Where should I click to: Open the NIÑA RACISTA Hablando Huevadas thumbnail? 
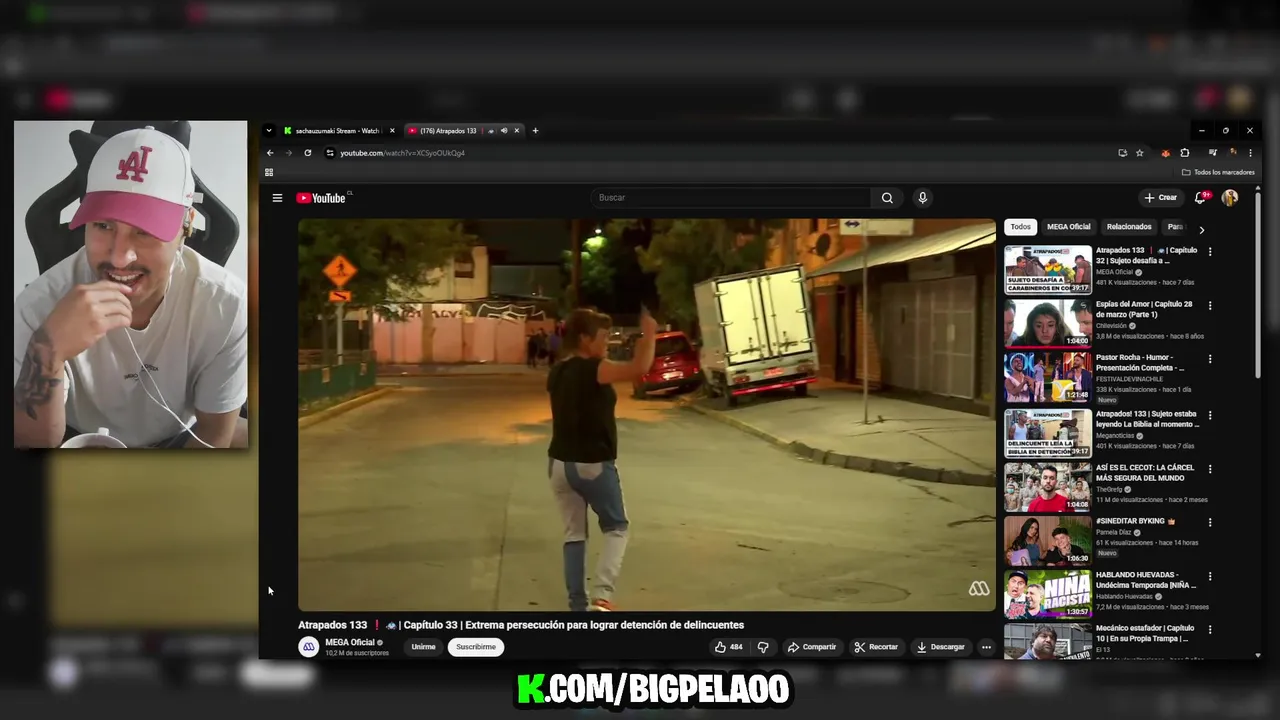pyautogui.click(x=1048, y=594)
